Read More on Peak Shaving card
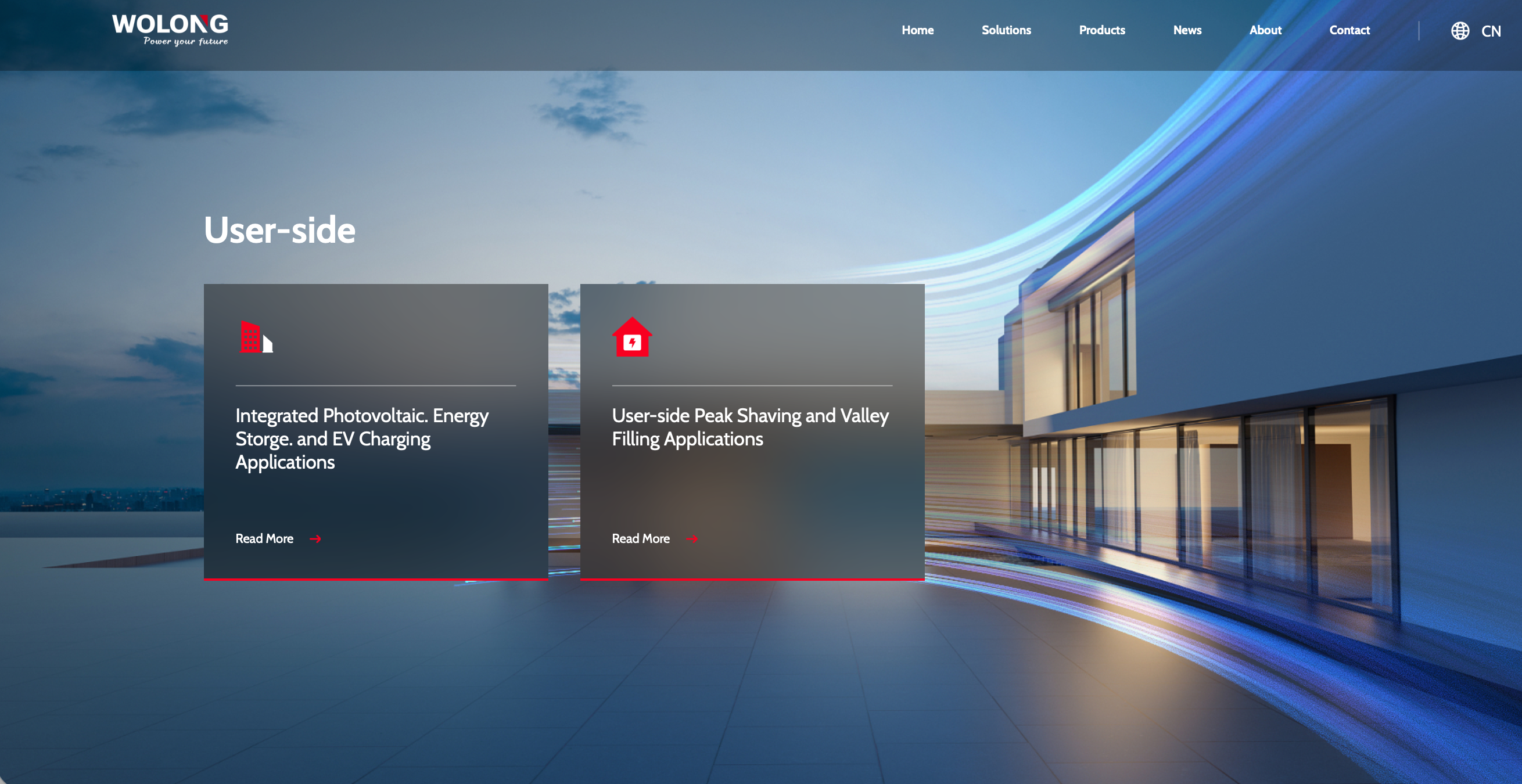This screenshot has width=1522, height=784. (x=641, y=539)
